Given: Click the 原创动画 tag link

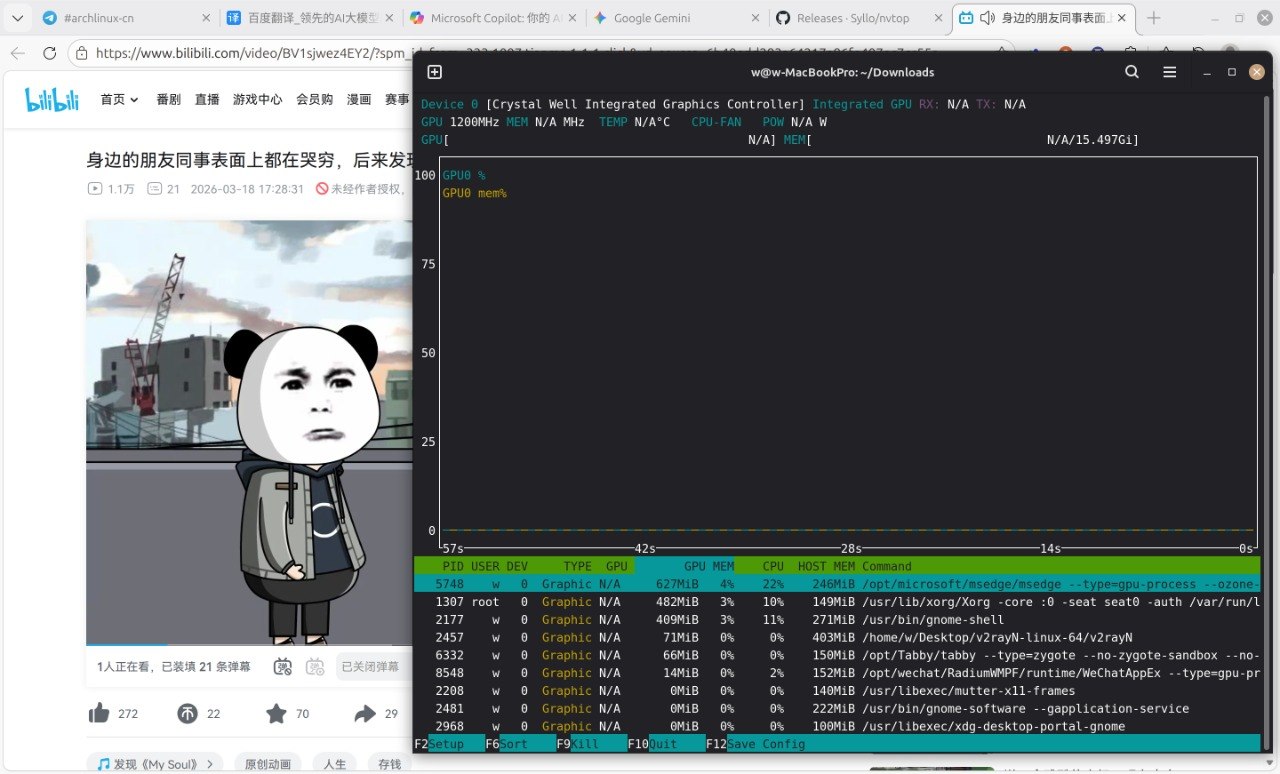Looking at the screenshot, I should (267, 764).
